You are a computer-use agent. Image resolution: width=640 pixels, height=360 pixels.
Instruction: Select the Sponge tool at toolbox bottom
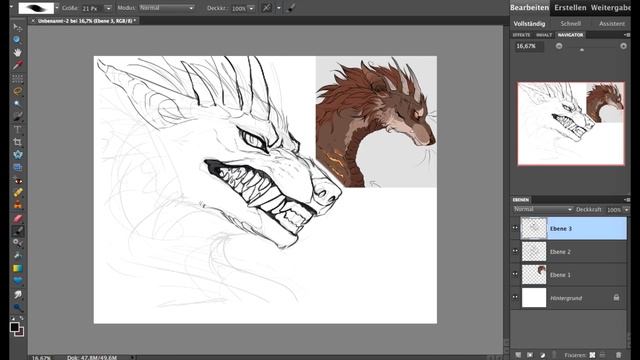(x=17, y=307)
